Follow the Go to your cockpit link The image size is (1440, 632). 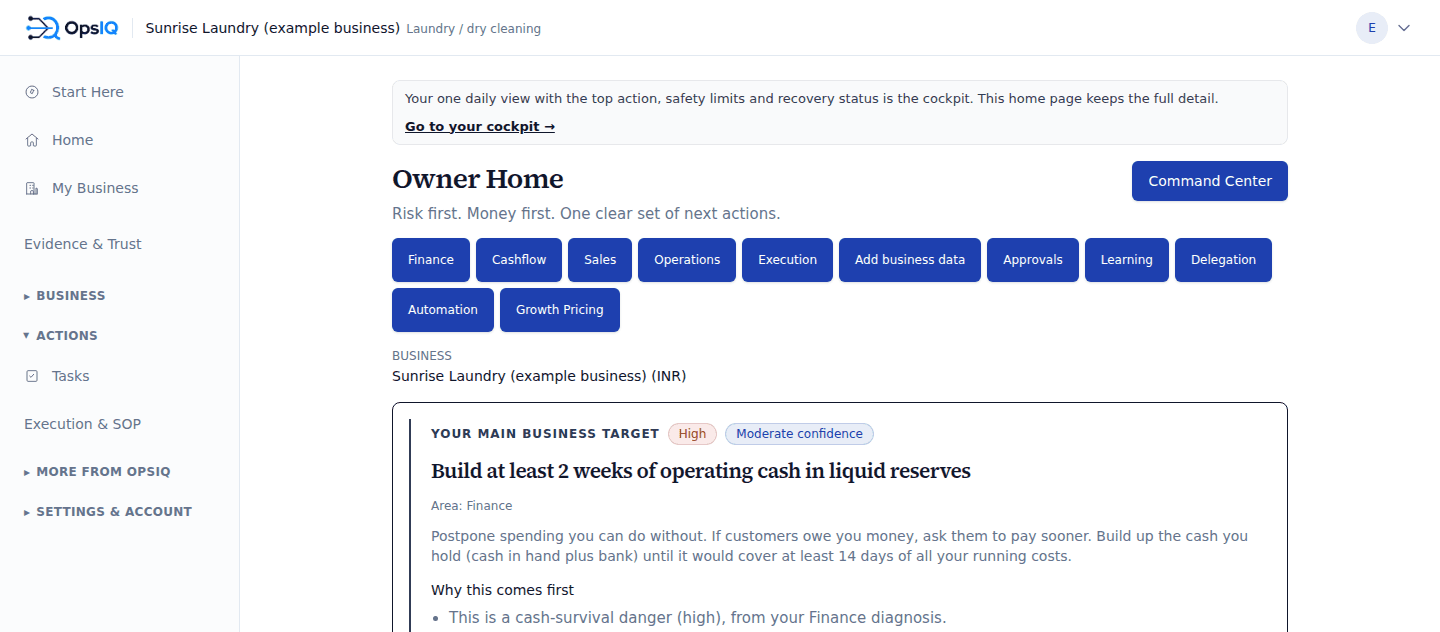[480, 127]
